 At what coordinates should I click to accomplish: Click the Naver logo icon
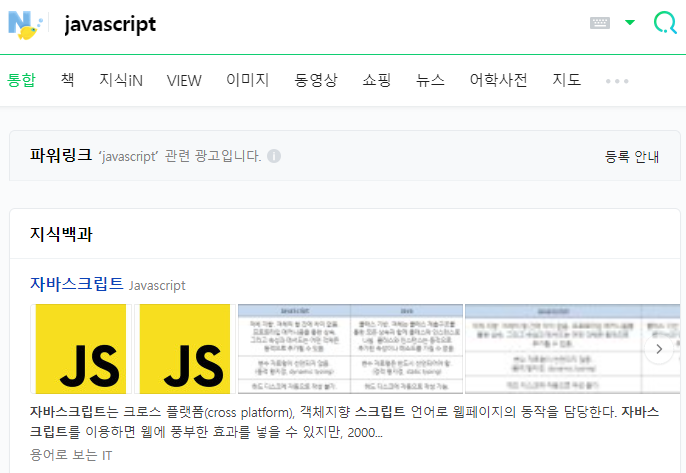pyautogui.click(x=25, y=25)
